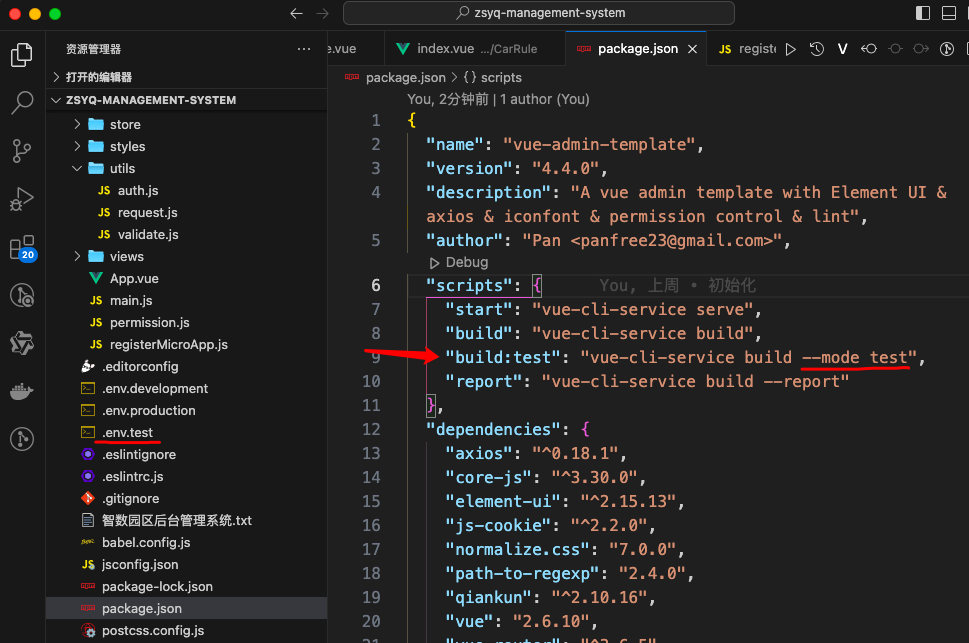The width and height of the screenshot is (969, 643).
Task: Open registerMicroApp.js in the file tree
Action: point(187,344)
